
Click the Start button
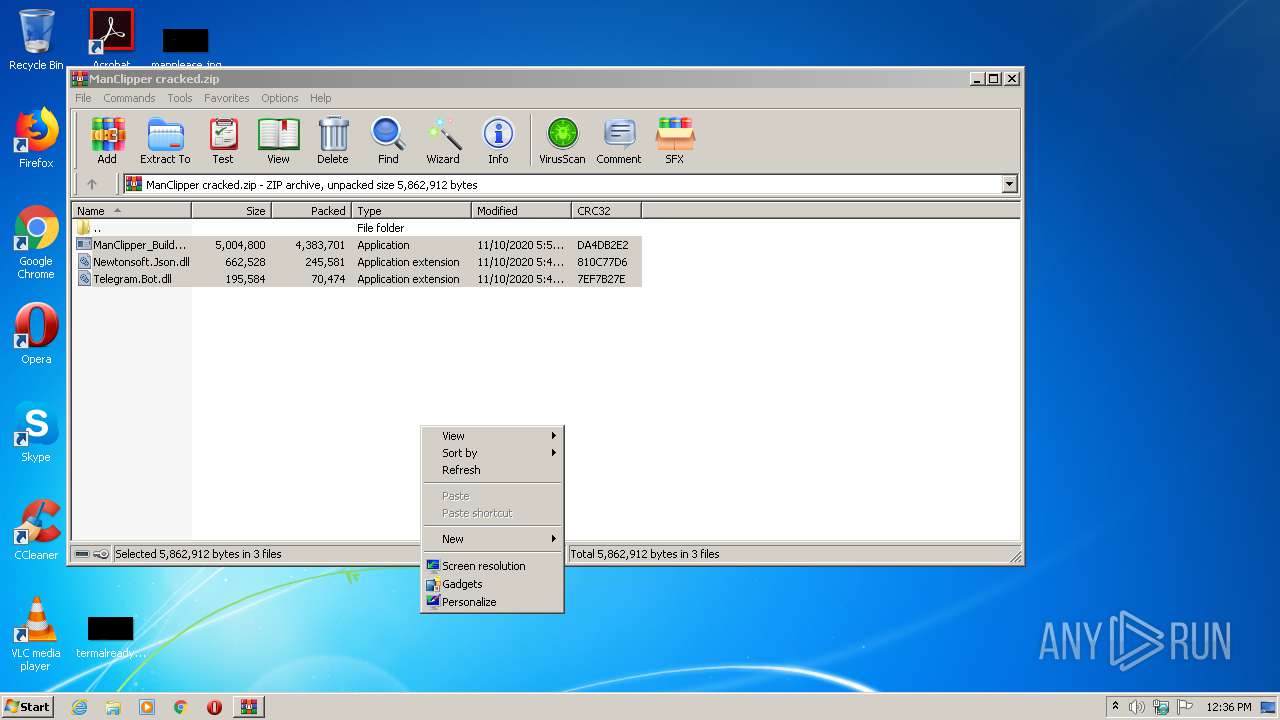tap(27, 707)
